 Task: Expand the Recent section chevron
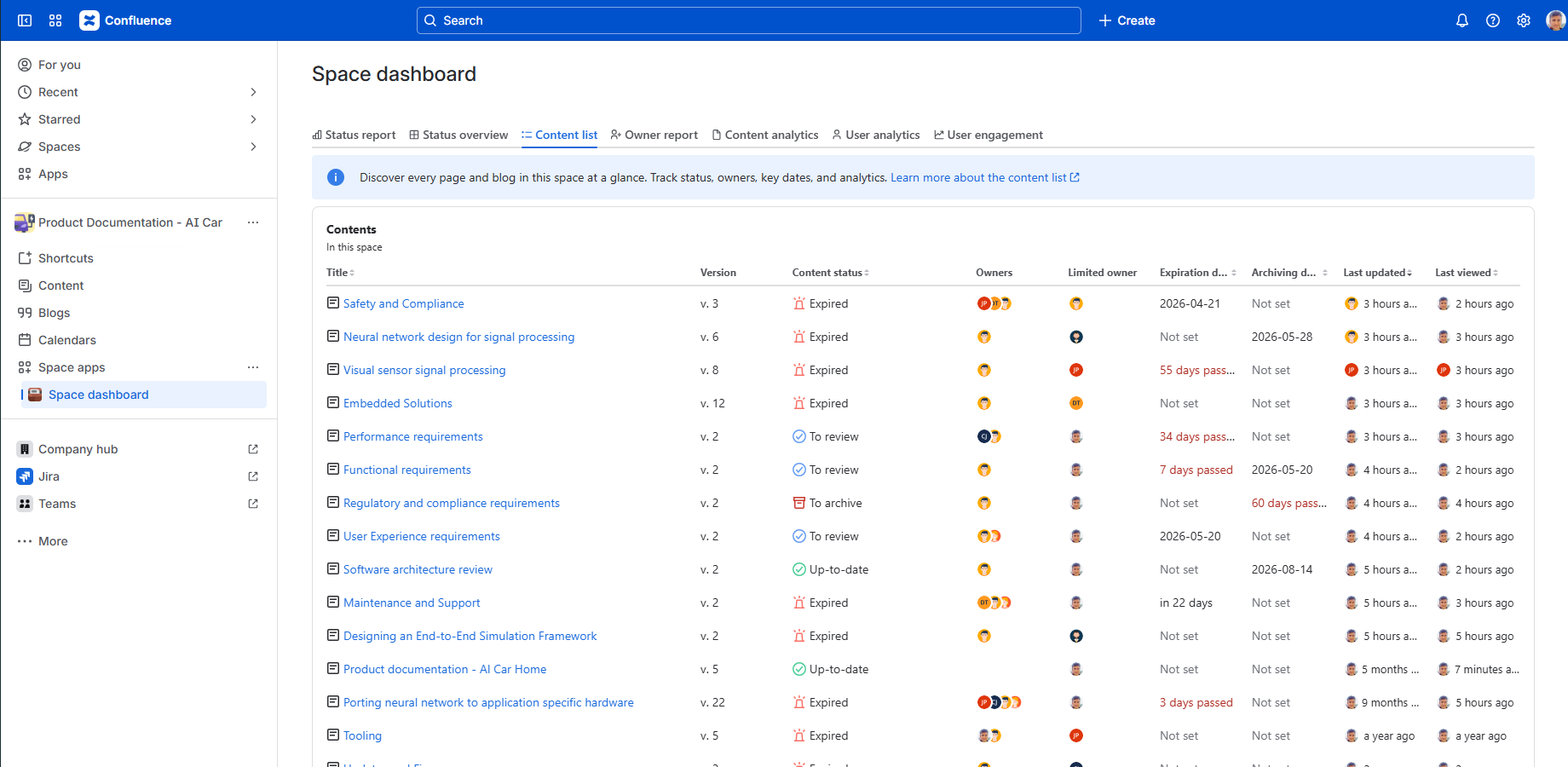(x=253, y=92)
